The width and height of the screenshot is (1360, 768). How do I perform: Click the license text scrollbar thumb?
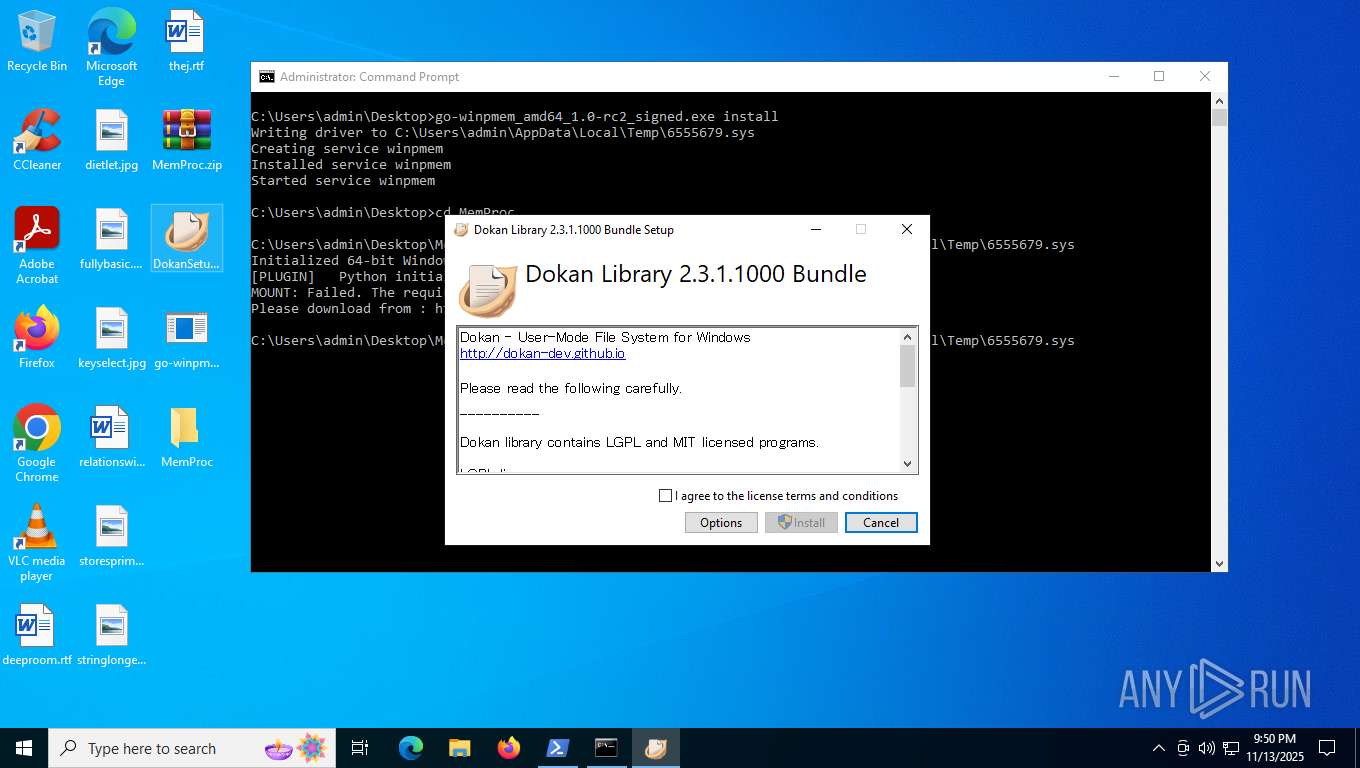[908, 366]
